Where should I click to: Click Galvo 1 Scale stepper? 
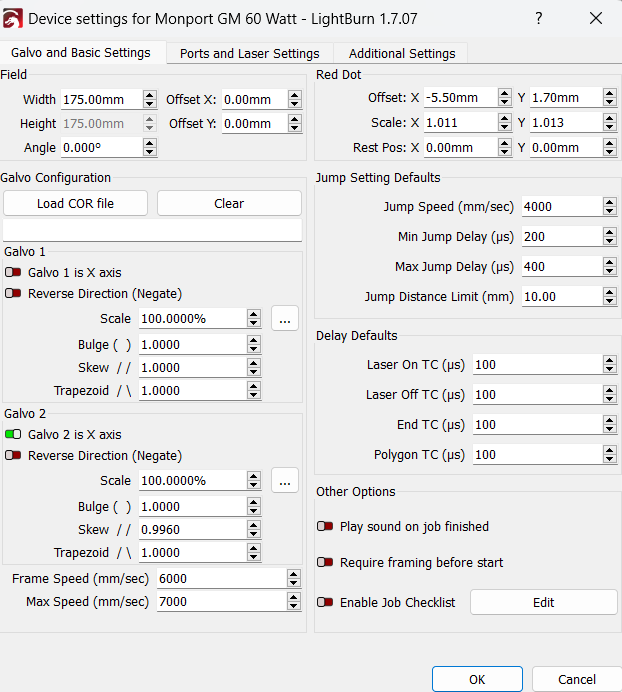click(254, 318)
